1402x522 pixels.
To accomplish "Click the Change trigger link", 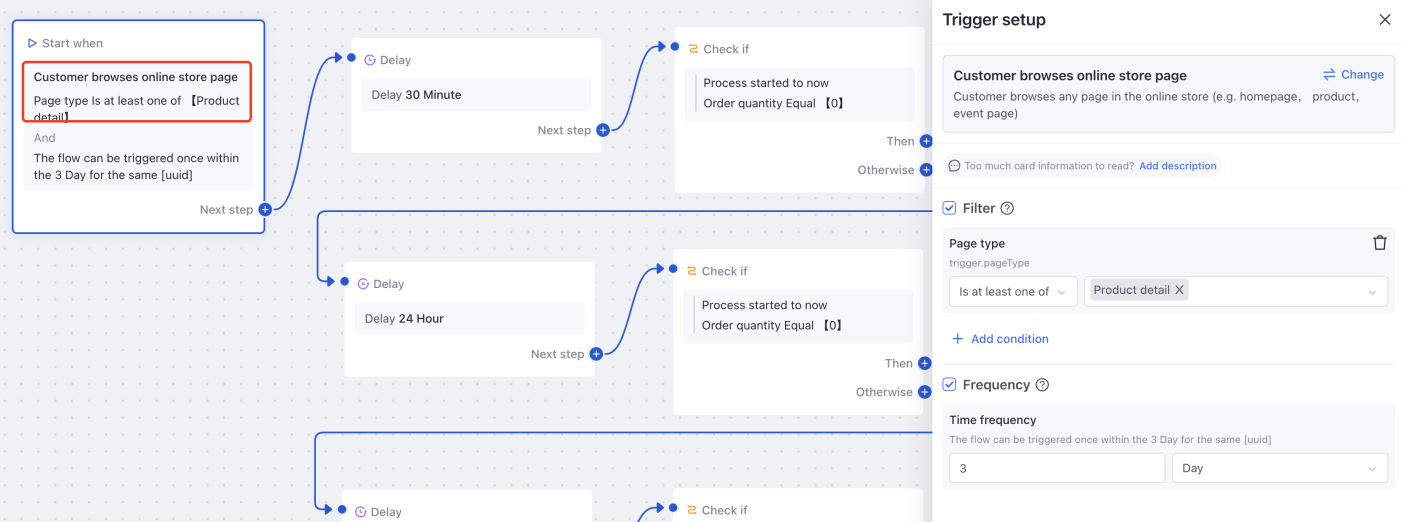I will coord(1362,75).
